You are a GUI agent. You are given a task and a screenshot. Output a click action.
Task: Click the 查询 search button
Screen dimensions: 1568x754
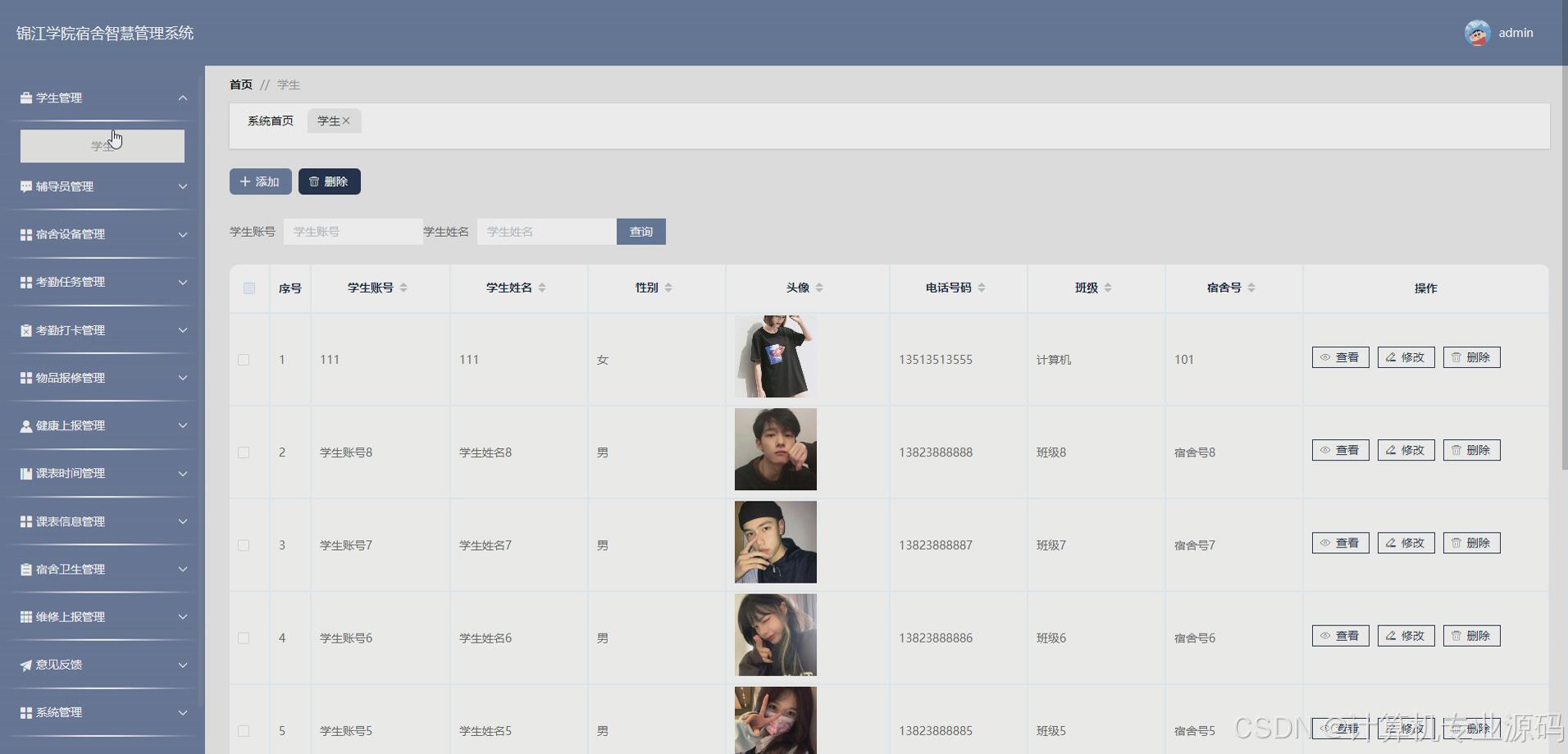click(641, 232)
